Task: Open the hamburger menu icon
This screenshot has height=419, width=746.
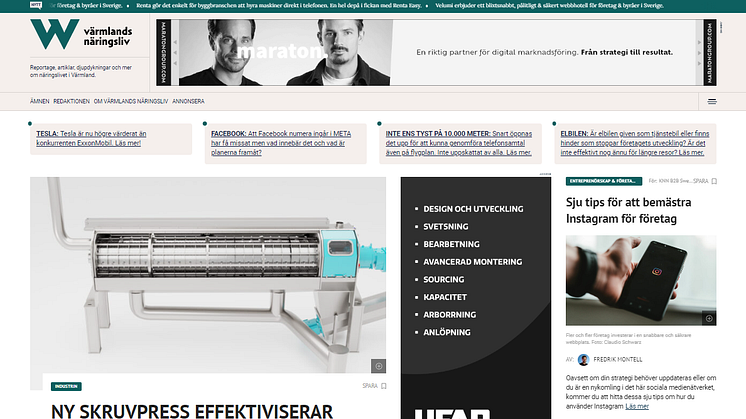Action: tap(712, 101)
